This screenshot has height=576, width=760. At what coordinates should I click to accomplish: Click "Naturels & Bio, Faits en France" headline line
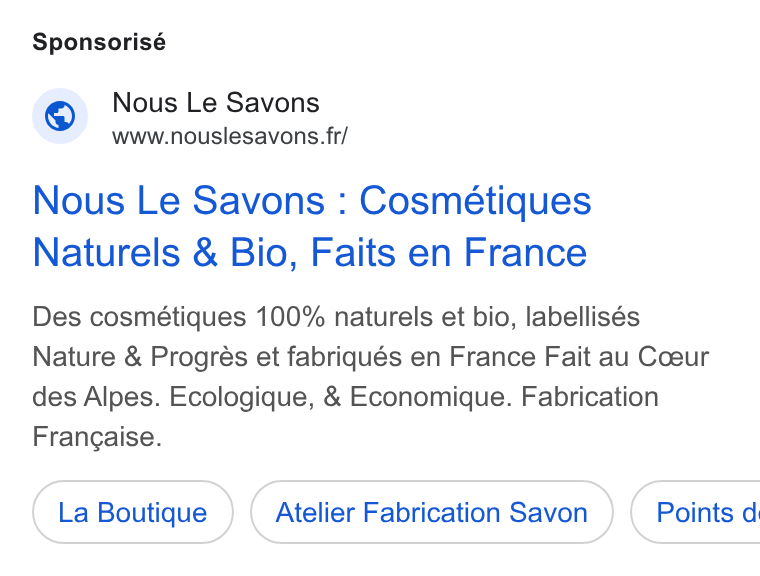coord(310,253)
